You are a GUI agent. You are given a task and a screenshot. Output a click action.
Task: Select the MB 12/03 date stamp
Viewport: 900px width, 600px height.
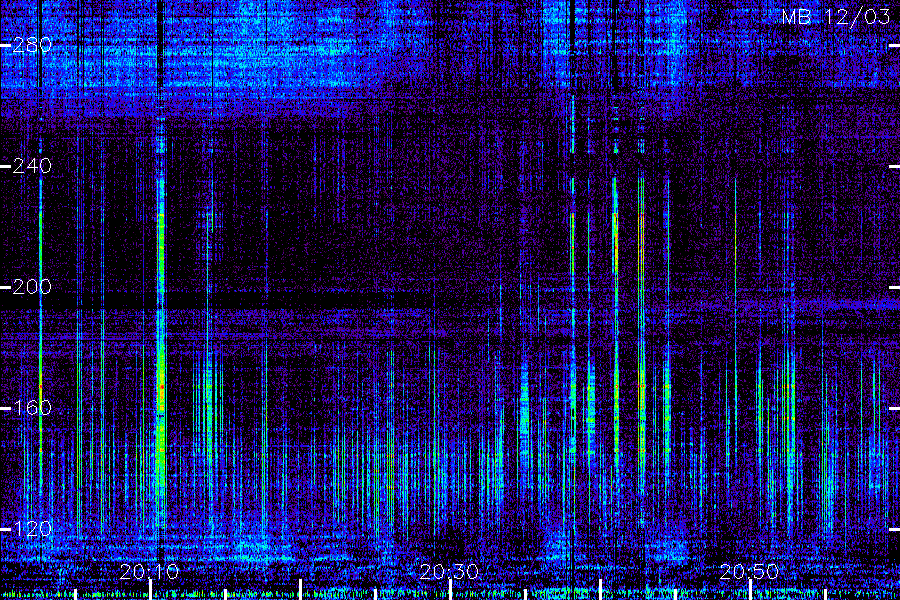pyautogui.click(x=836, y=17)
